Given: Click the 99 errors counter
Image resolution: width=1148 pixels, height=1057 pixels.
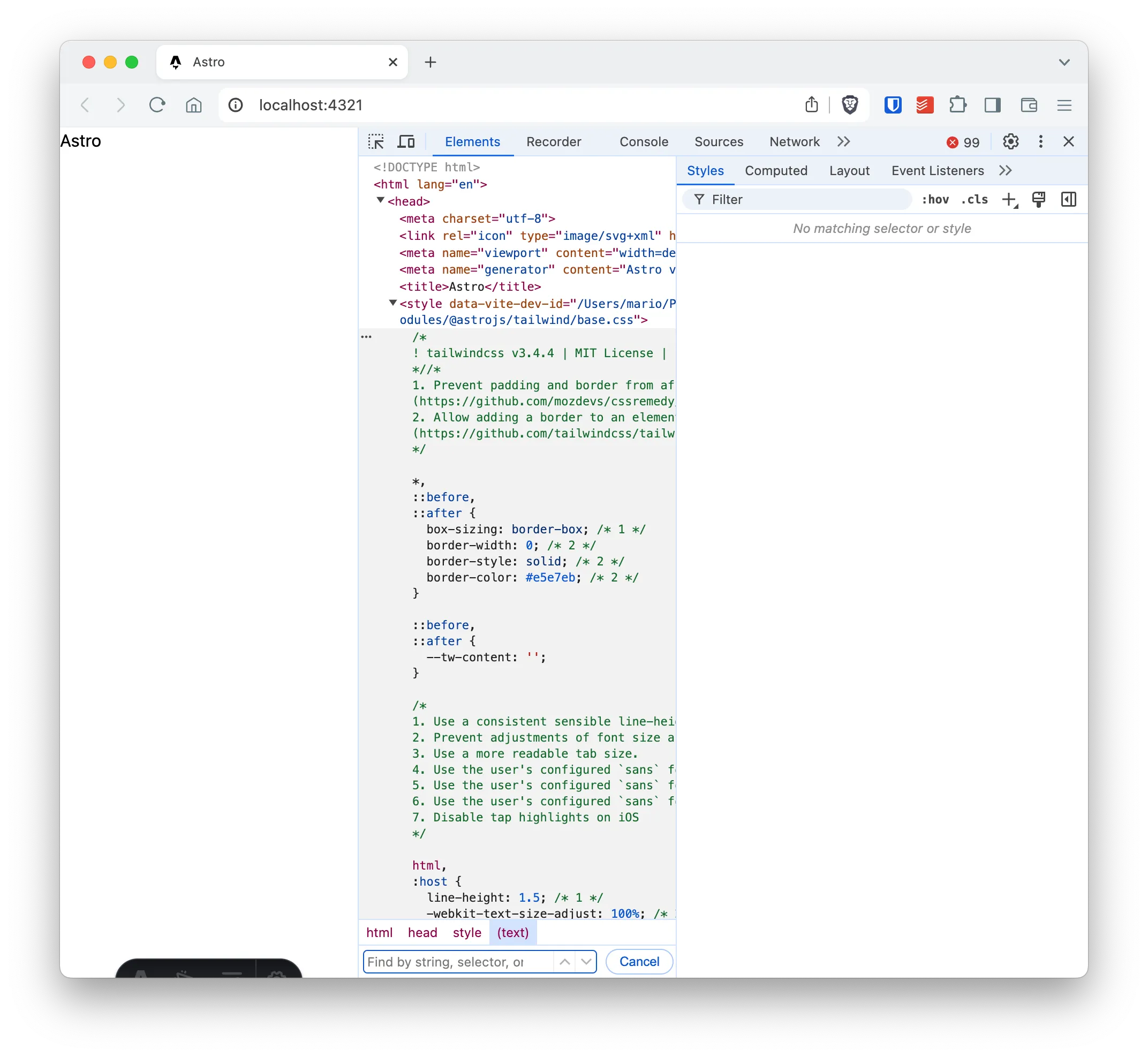Looking at the screenshot, I should (x=963, y=142).
